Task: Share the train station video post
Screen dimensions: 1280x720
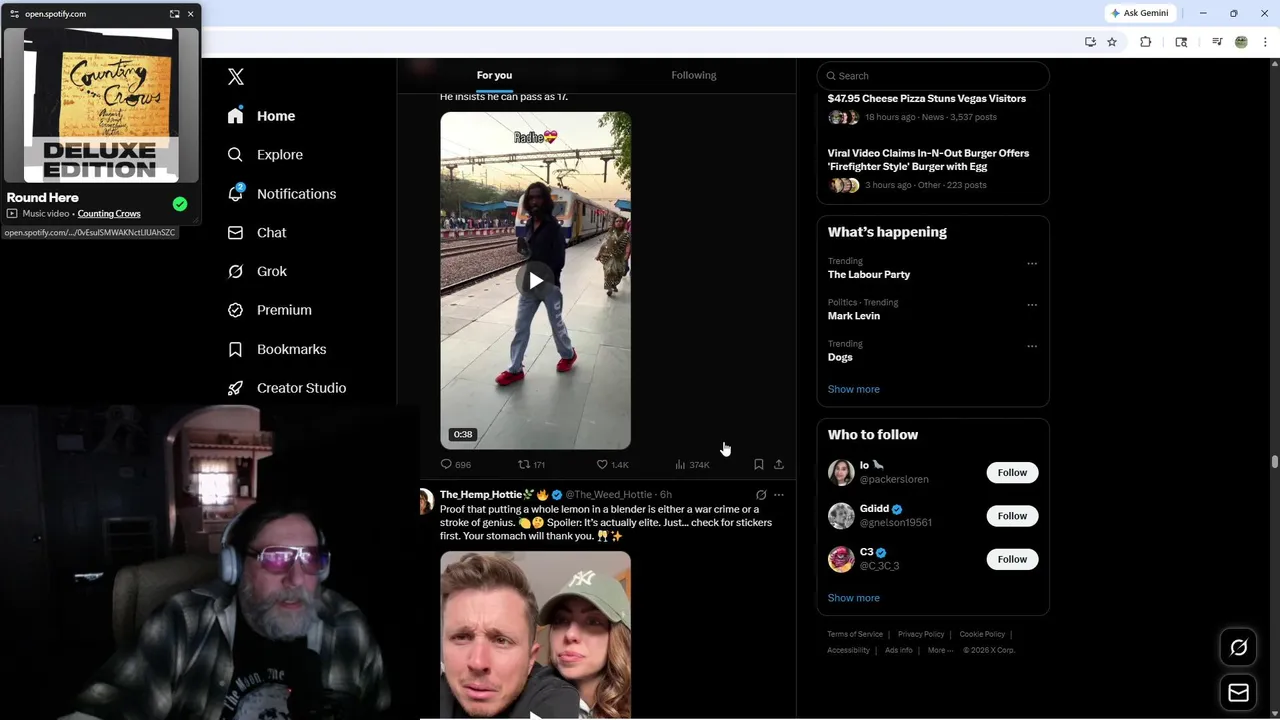Action: 779,465
